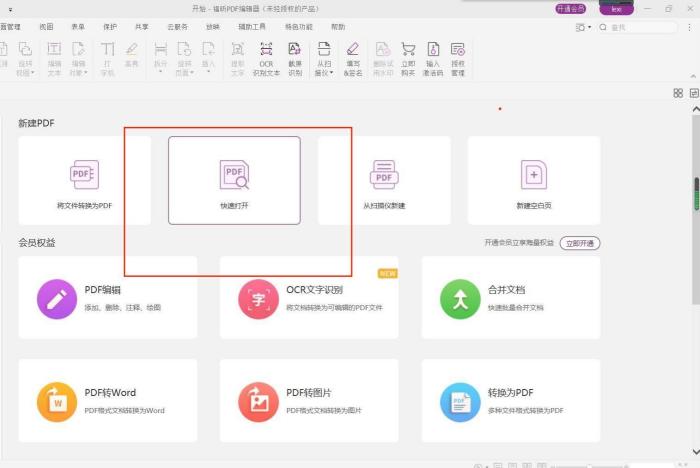Viewport: 700px width, 468px height.
Task: Select the 填写&签名 tool
Action: coord(353,58)
